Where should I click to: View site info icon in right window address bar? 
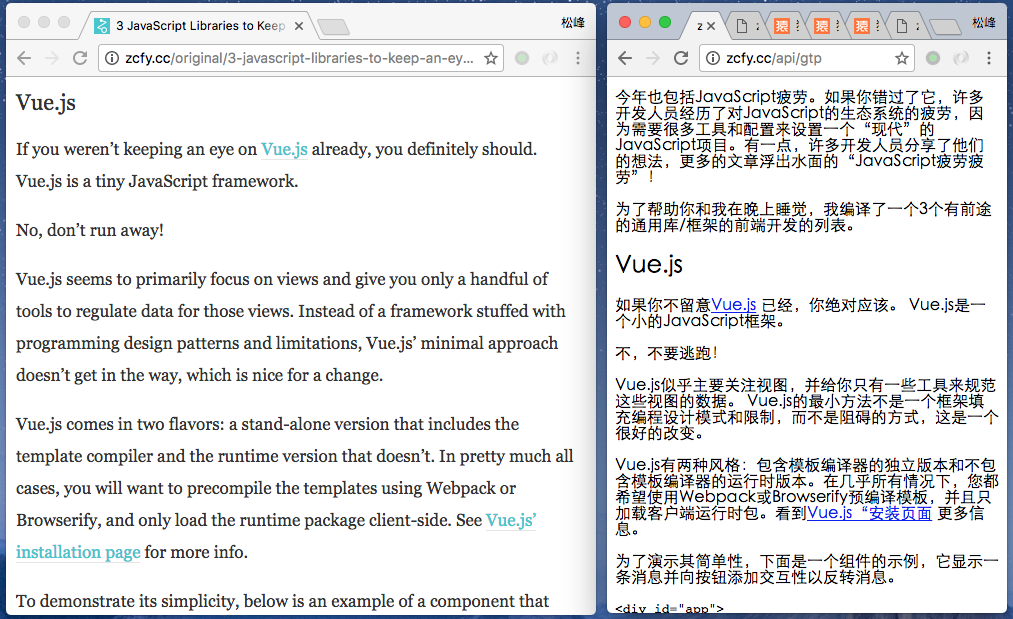[x=713, y=58]
